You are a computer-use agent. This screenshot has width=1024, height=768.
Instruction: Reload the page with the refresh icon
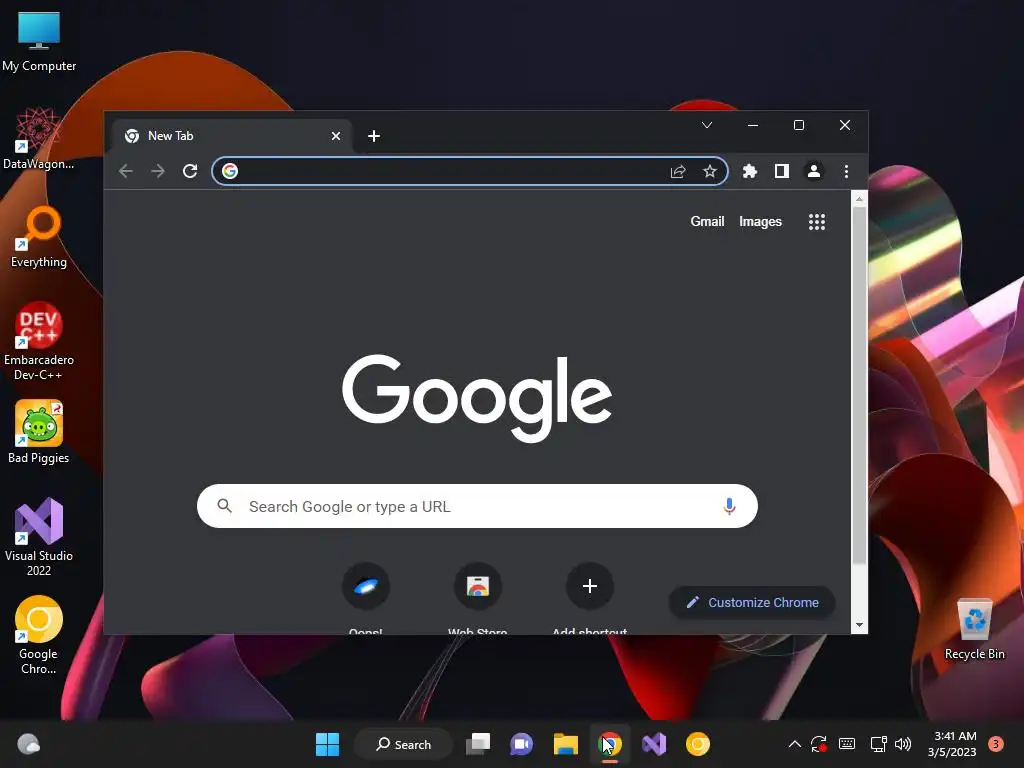click(x=190, y=171)
